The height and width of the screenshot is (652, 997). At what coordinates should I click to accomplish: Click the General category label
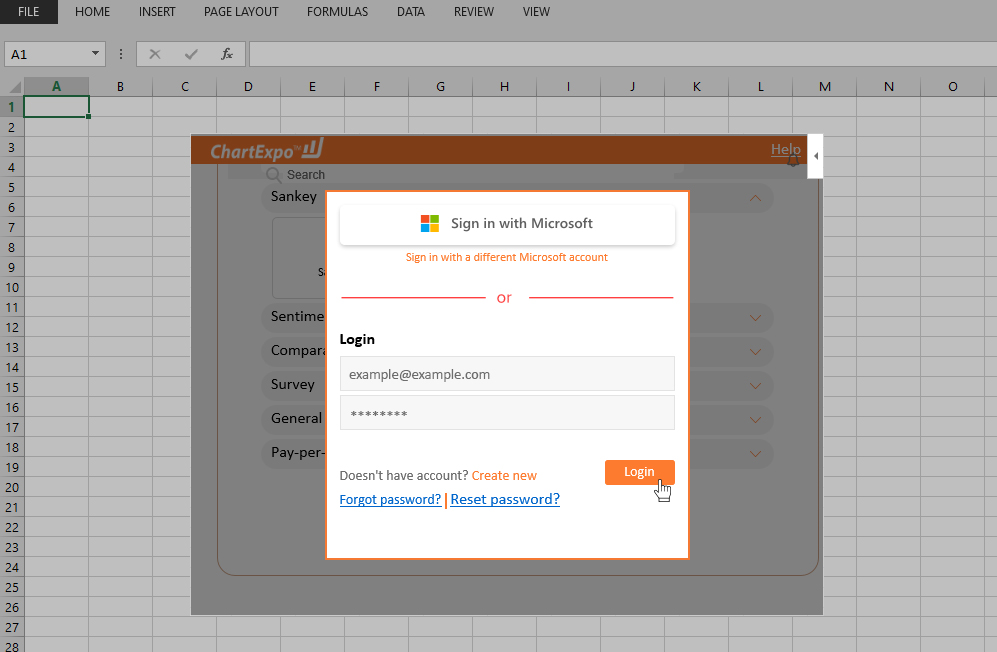coord(296,419)
